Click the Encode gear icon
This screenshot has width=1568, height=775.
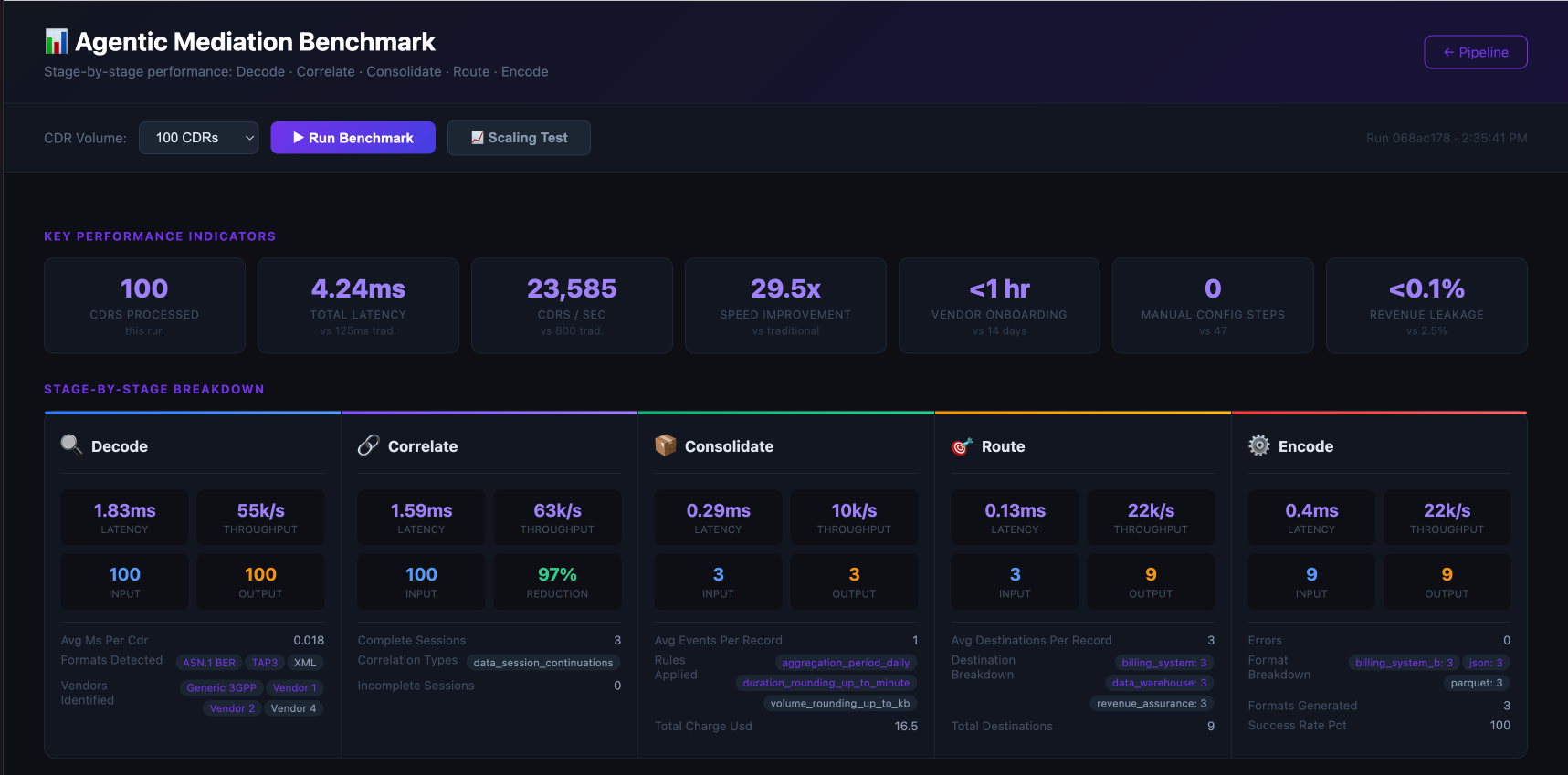tap(1258, 445)
